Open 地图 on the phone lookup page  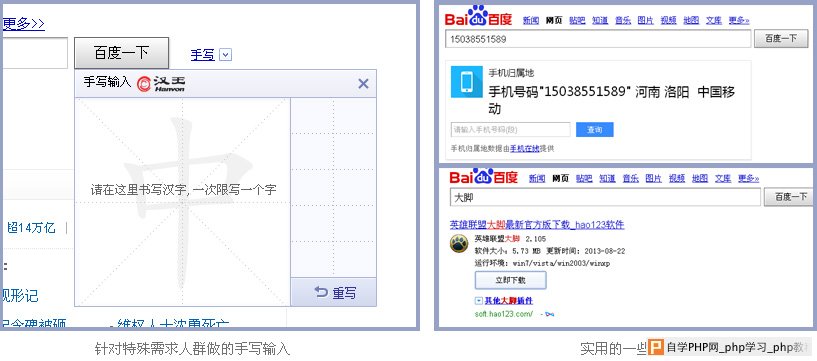(691, 20)
